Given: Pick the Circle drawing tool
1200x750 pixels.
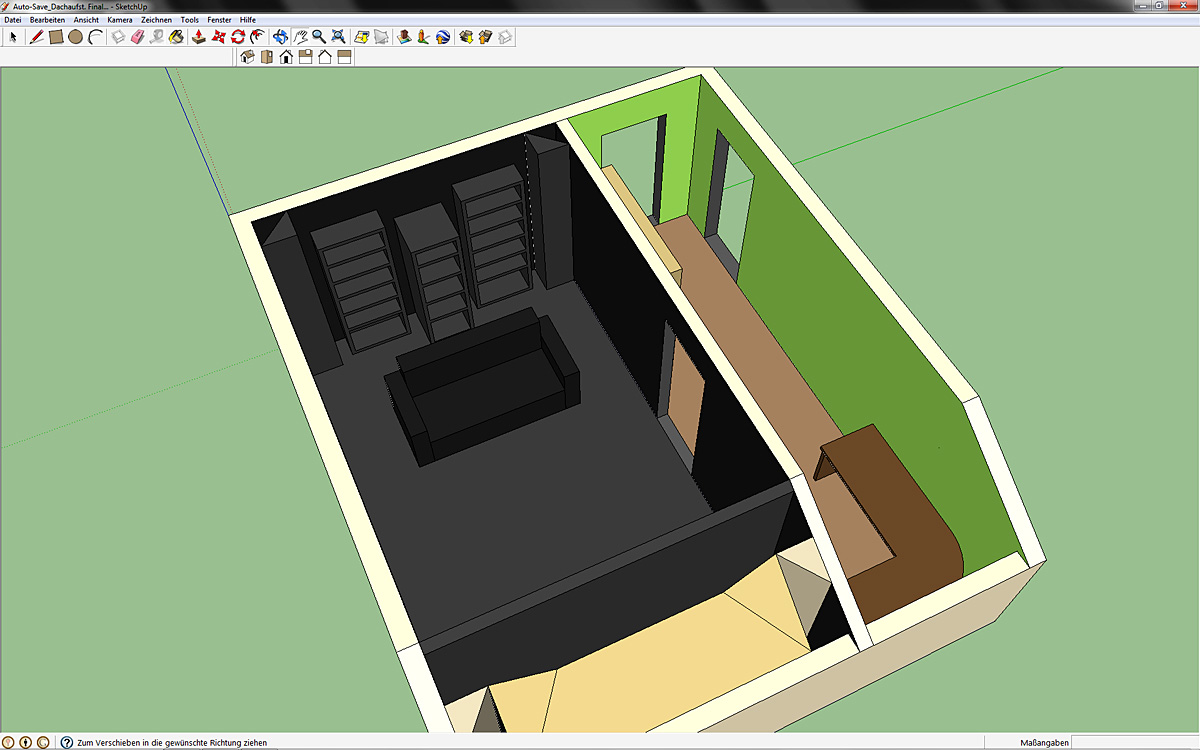Looking at the screenshot, I should (75, 37).
